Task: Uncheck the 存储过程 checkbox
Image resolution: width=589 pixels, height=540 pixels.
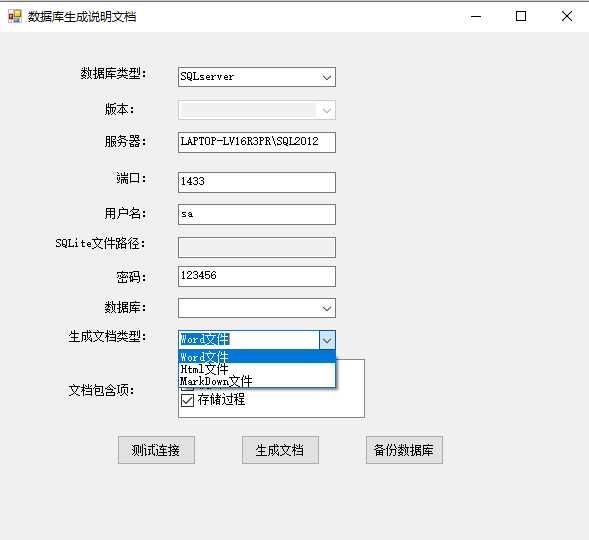Action: [x=187, y=400]
